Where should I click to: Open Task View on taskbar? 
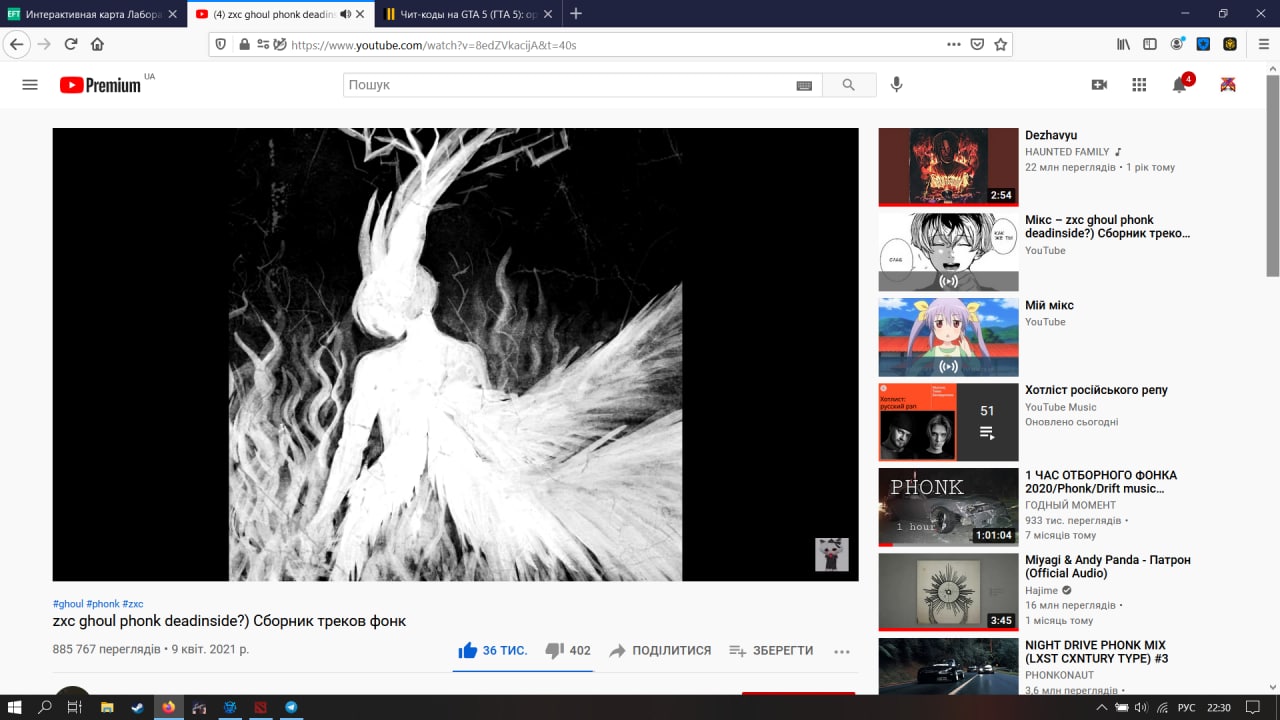[74, 707]
